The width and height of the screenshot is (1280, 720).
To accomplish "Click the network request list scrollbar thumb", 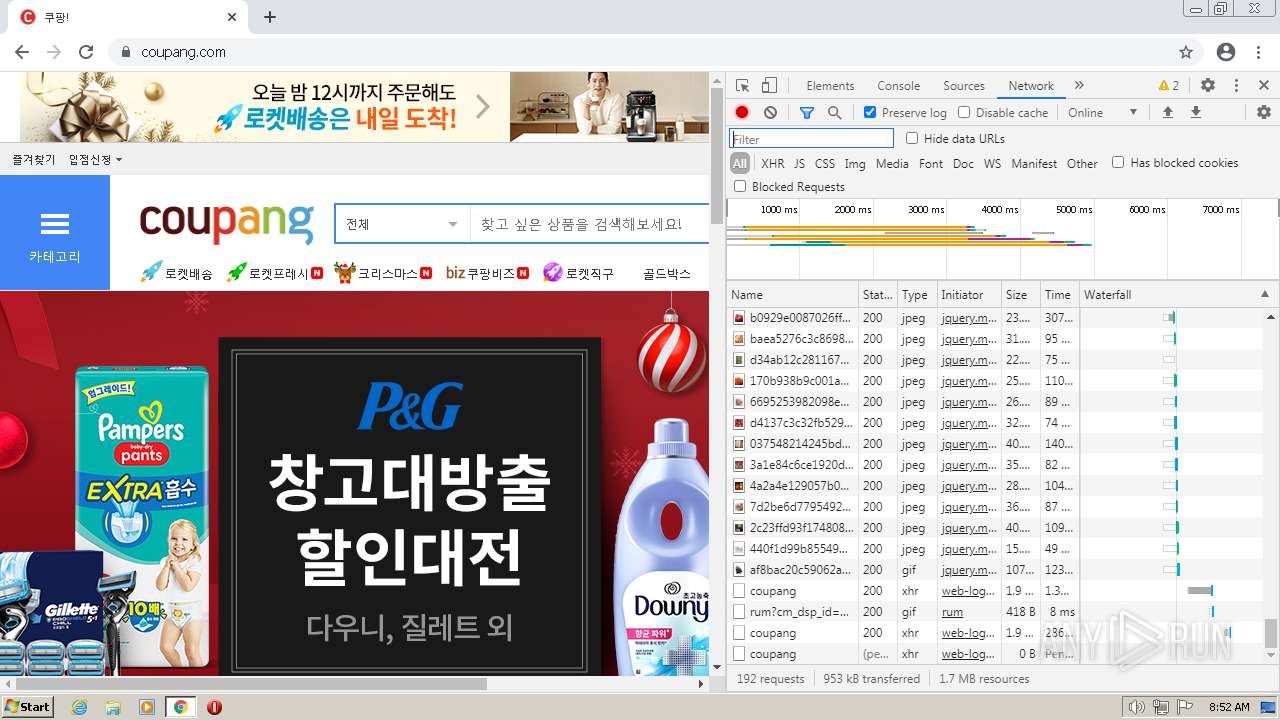I will 1271,633.
